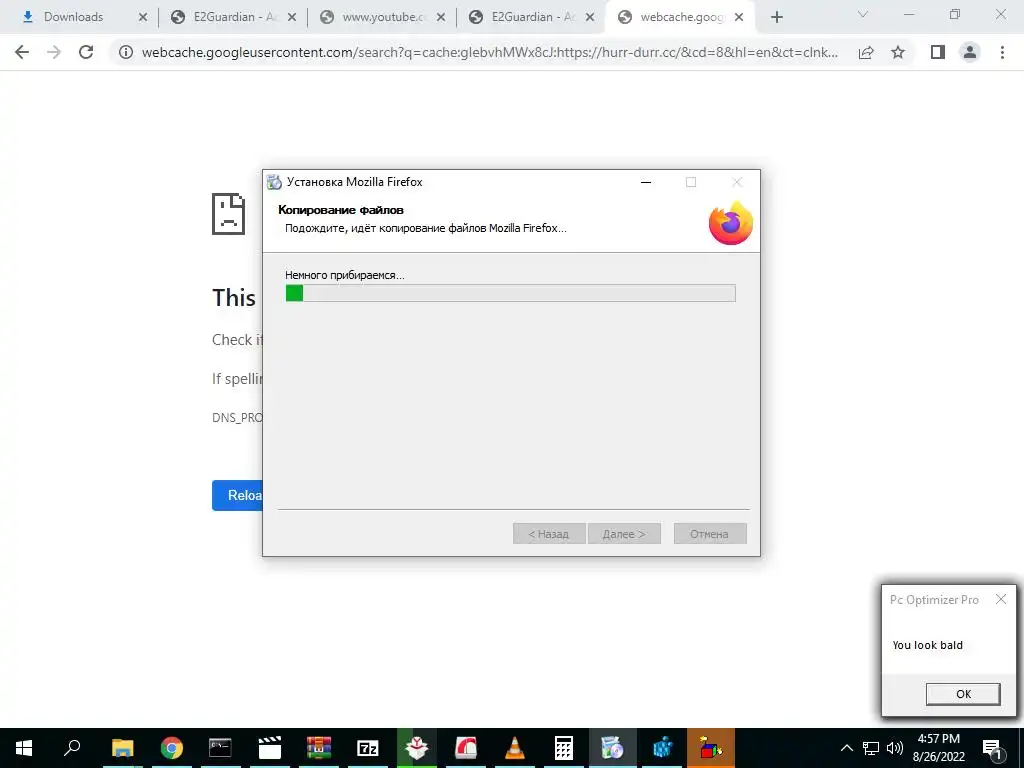Open the volume control in system tray
The width and height of the screenshot is (1024, 768).
(894, 748)
